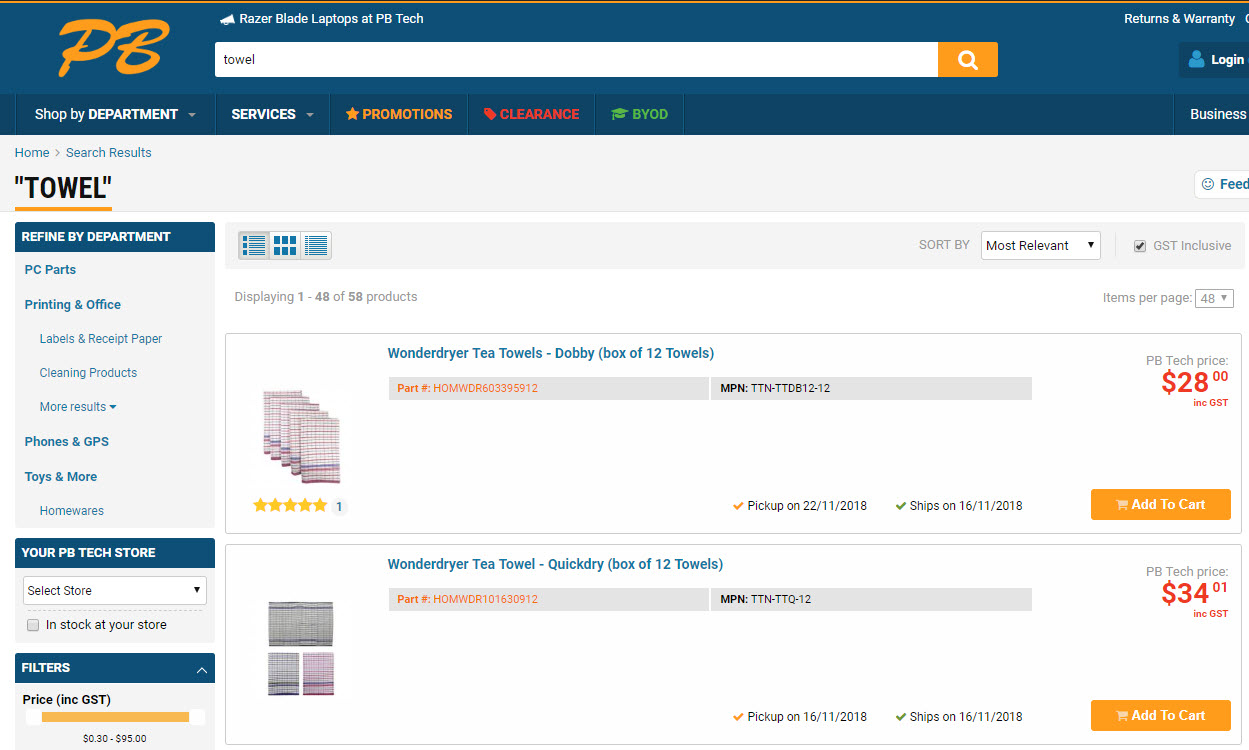Add Dobby tea towels to cart
Screen dimensions: 1249x750
point(1161,505)
